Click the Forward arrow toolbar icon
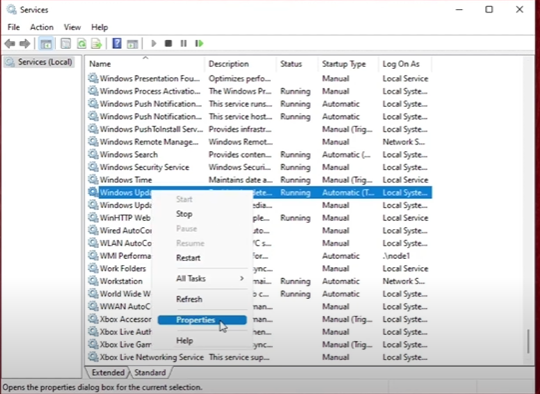540x394 pixels. [25, 44]
